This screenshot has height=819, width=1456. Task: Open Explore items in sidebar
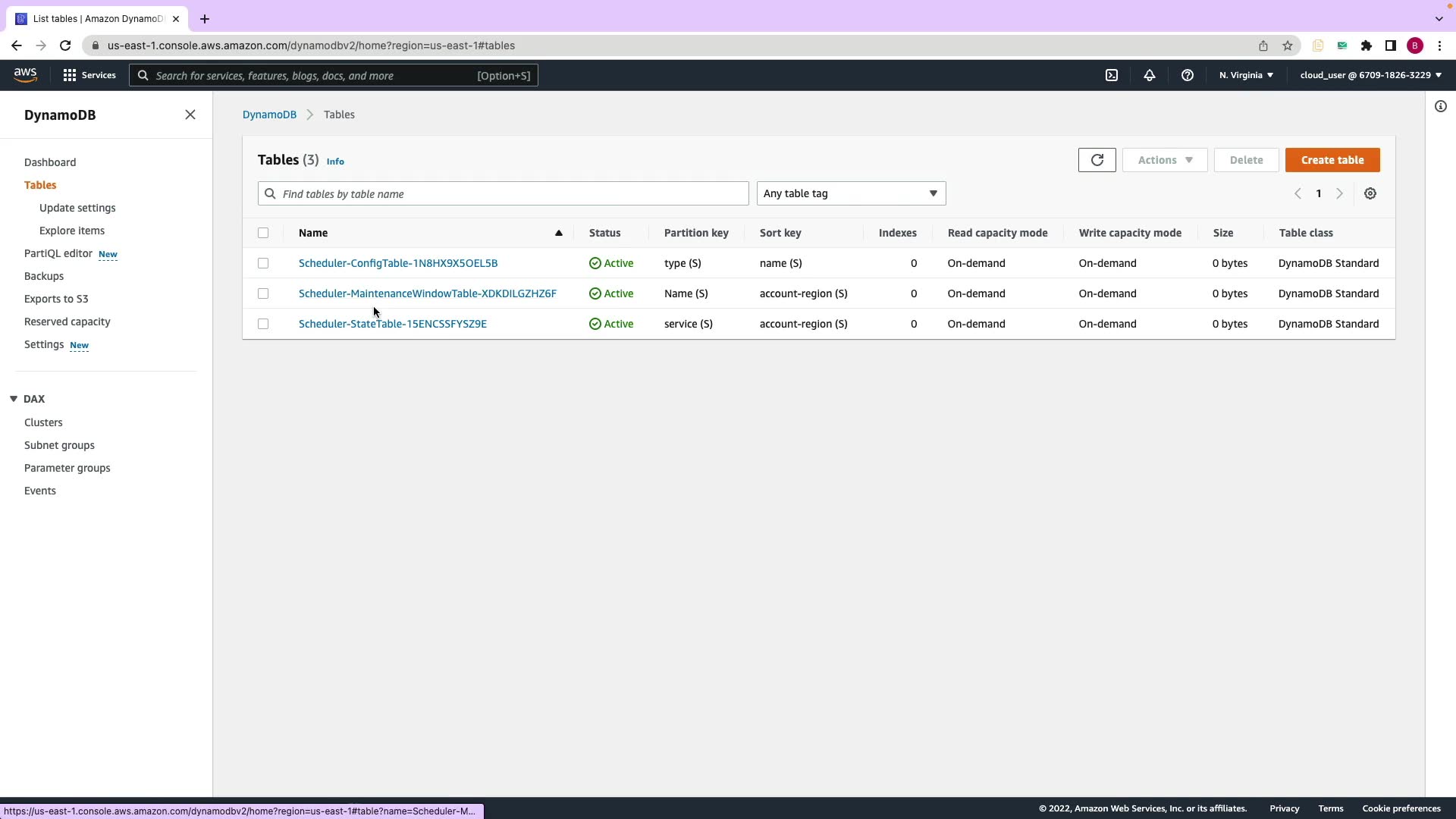click(x=72, y=231)
